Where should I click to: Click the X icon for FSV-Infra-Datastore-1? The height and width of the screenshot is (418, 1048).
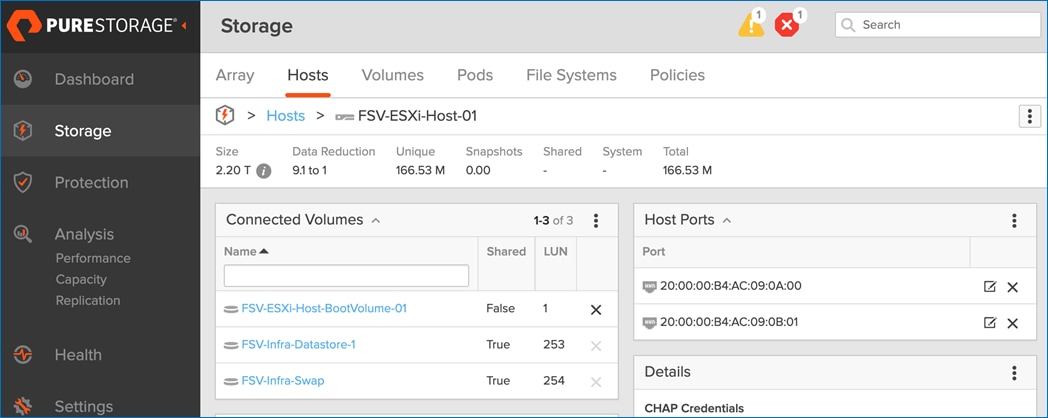click(596, 346)
